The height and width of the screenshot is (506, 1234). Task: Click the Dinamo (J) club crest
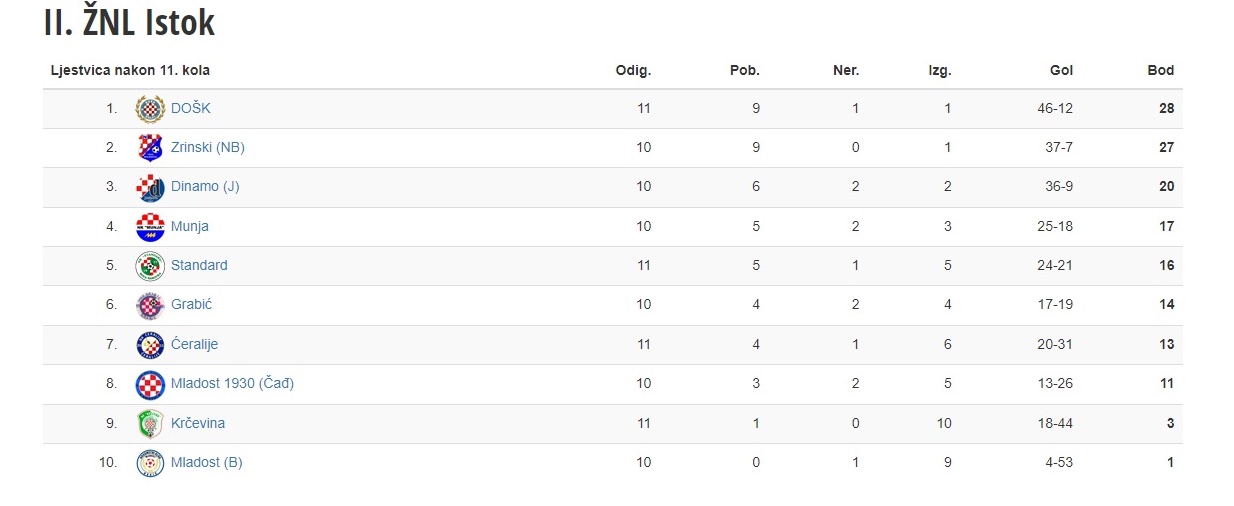(150, 187)
